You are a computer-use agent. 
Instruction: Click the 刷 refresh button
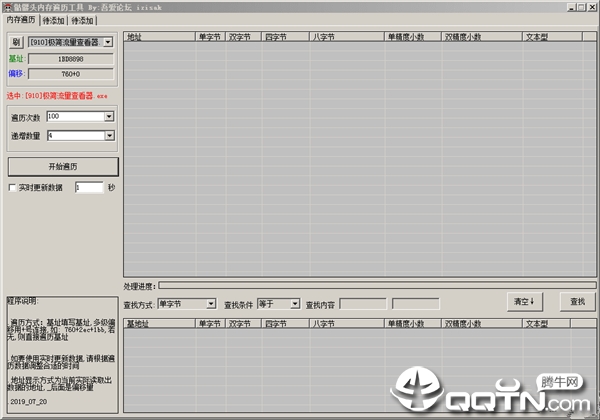(x=16, y=42)
